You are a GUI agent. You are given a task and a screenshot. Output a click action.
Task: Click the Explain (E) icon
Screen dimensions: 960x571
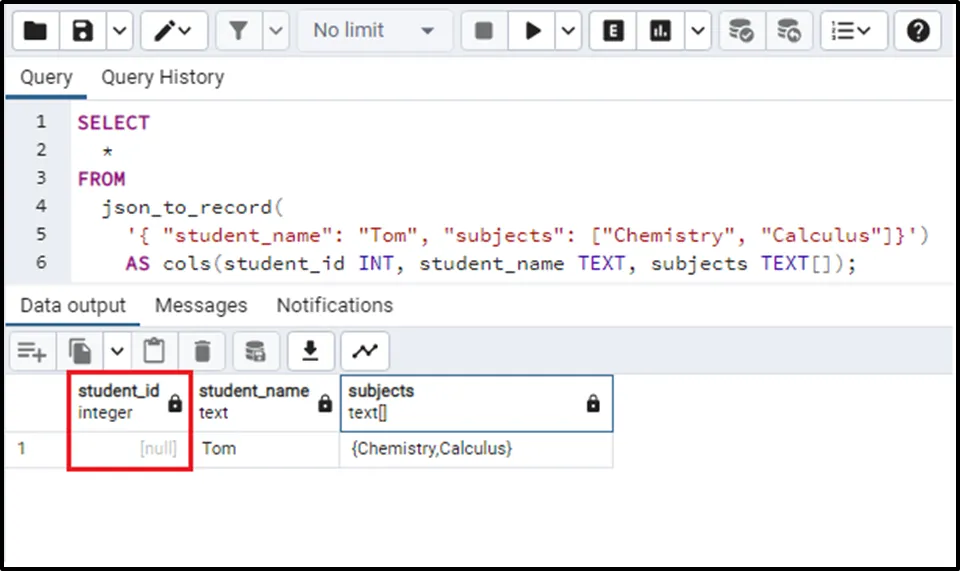coord(613,31)
